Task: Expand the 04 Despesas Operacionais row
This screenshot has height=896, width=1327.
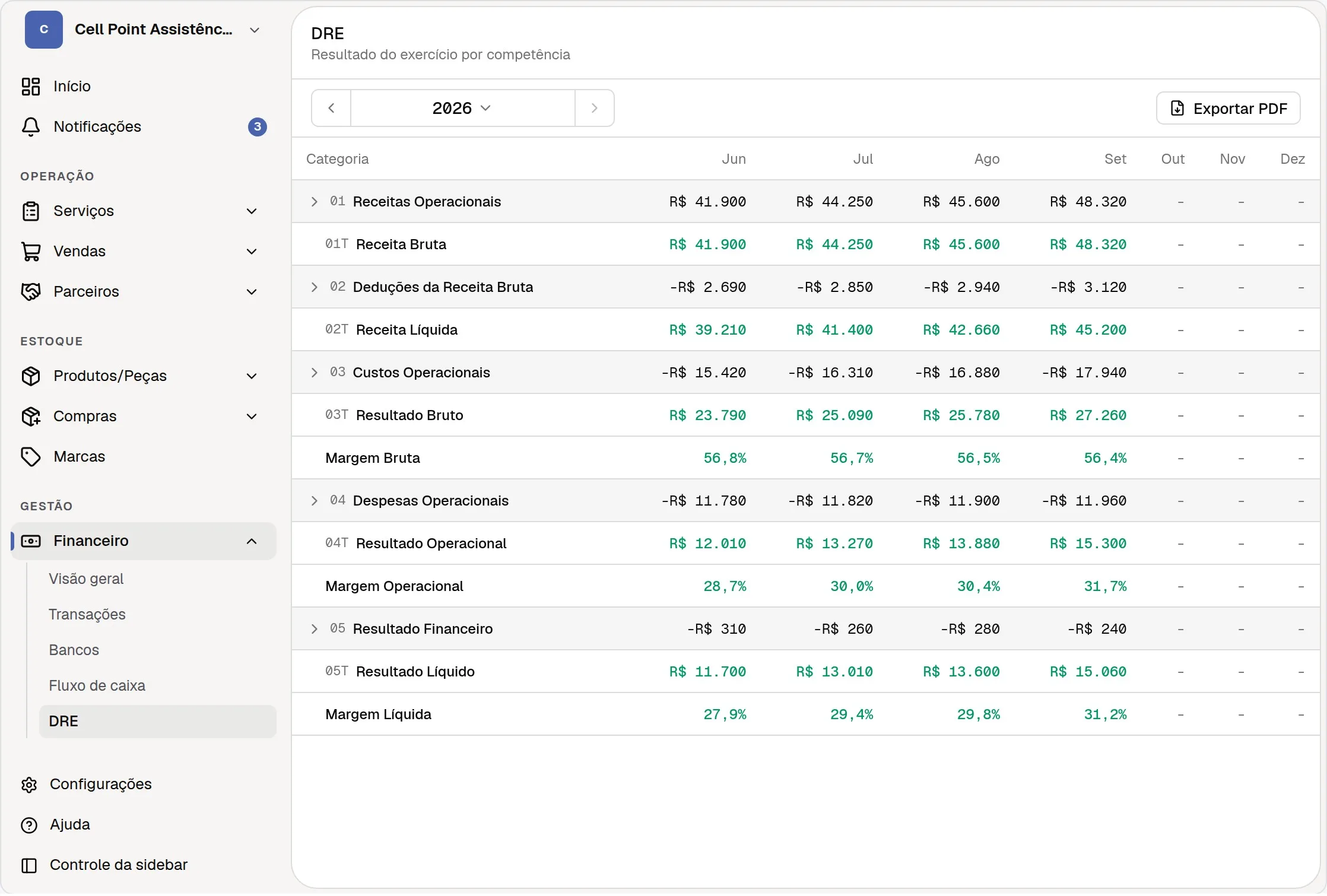Action: point(315,501)
